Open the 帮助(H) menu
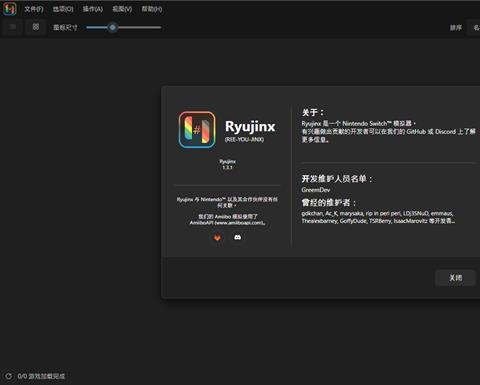The height and width of the screenshot is (385, 480). [152, 9]
